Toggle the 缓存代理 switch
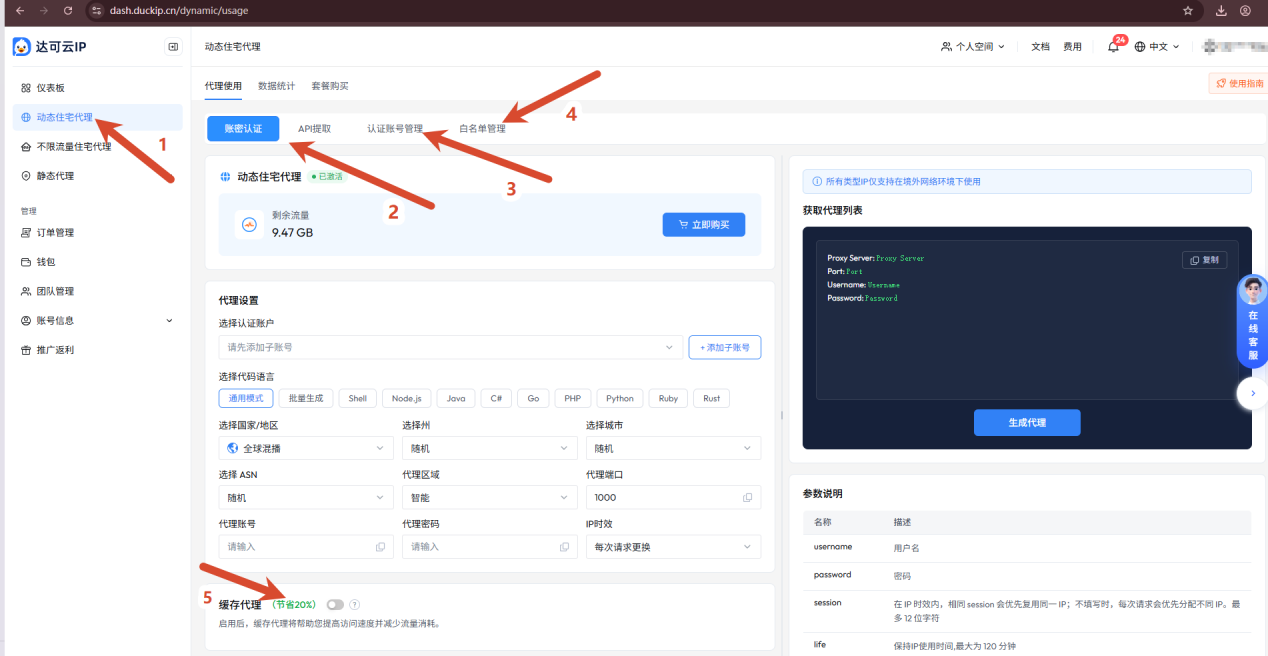The height and width of the screenshot is (656, 1268). [334, 604]
